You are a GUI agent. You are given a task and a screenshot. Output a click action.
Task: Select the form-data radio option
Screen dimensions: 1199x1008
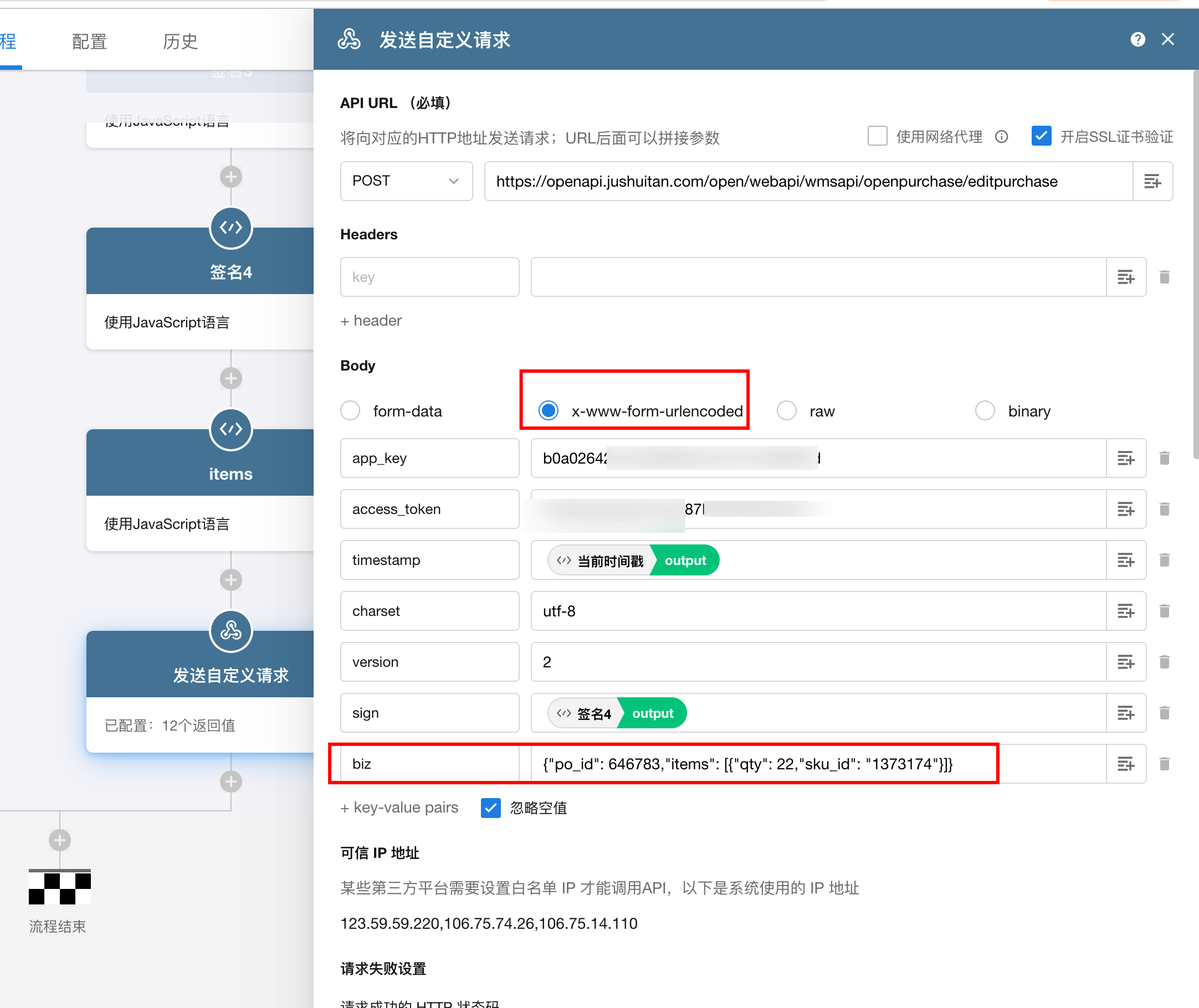click(x=350, y=411)
